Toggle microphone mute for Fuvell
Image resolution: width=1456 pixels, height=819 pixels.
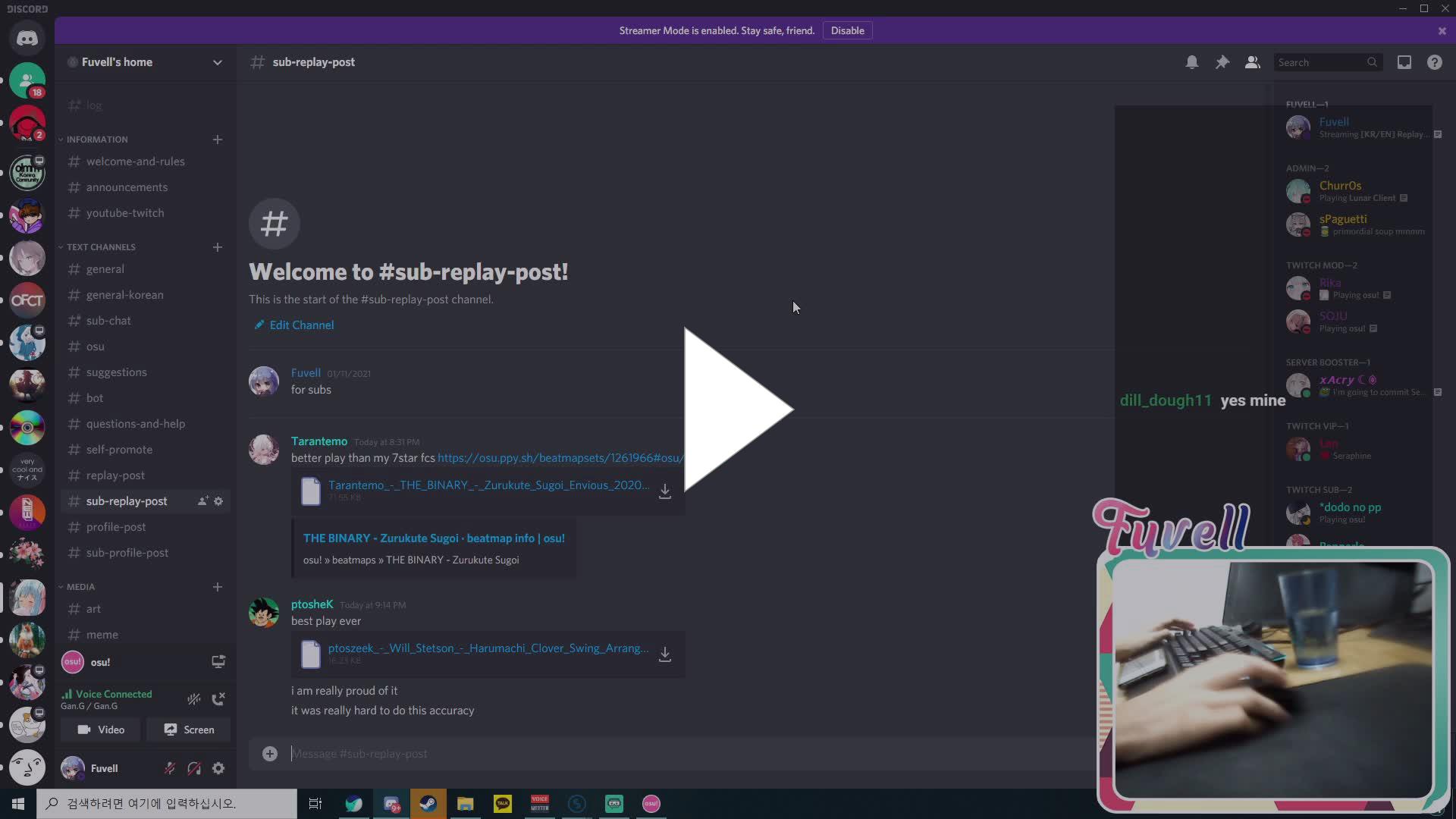pyautogui.click(x=170, y=768)
